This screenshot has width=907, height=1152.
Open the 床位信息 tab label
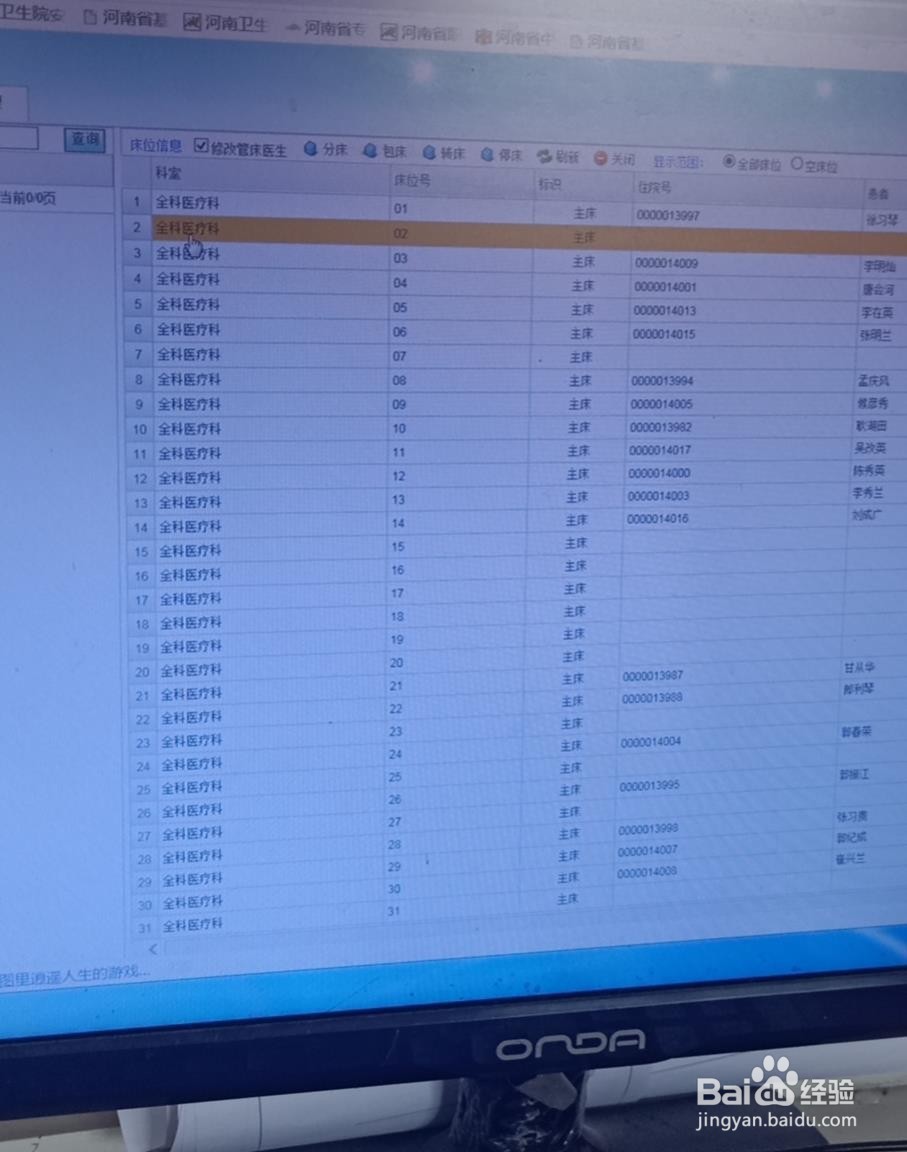click(156, 145)
